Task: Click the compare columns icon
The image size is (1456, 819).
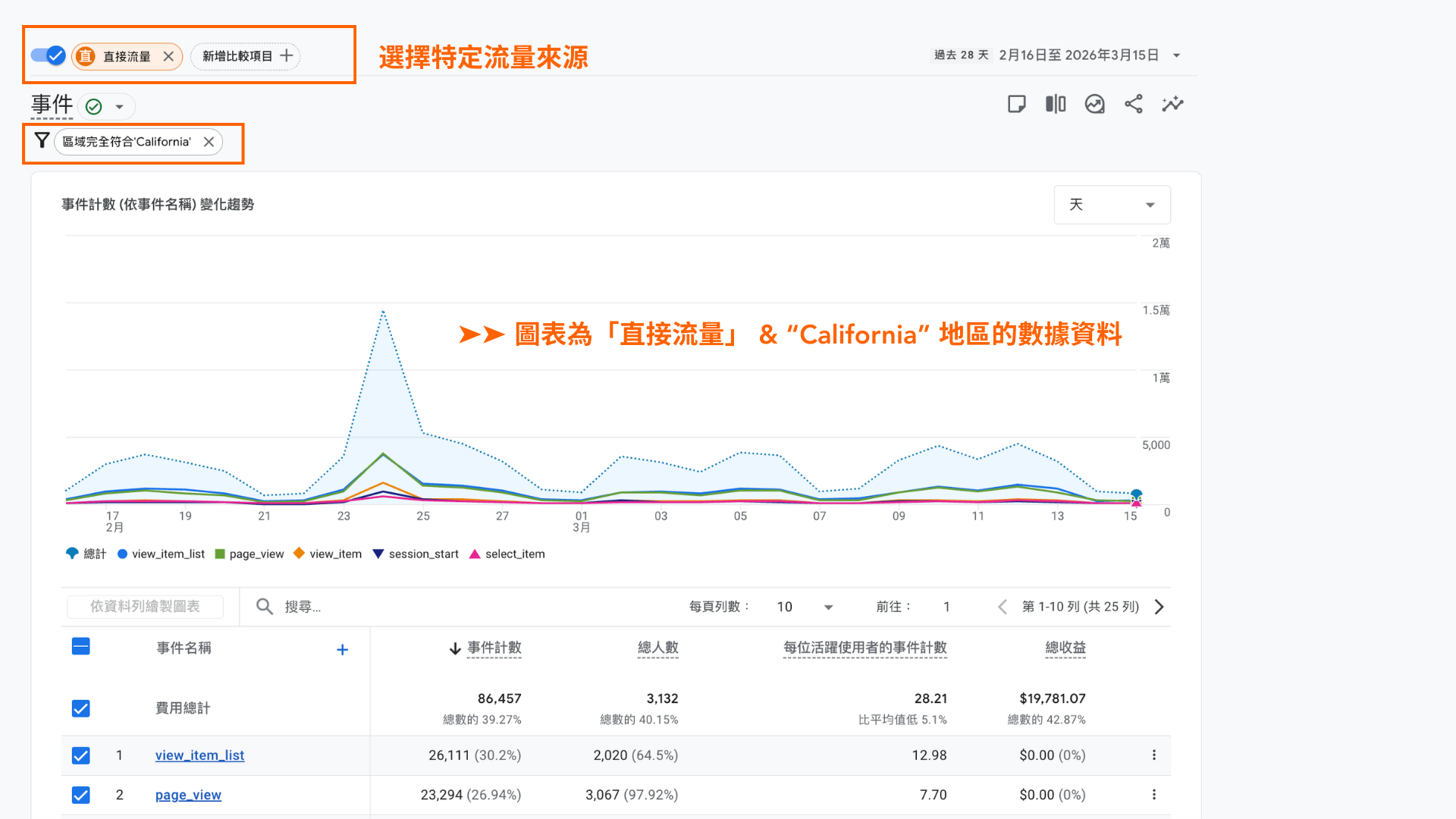Action: point(1056,104)
